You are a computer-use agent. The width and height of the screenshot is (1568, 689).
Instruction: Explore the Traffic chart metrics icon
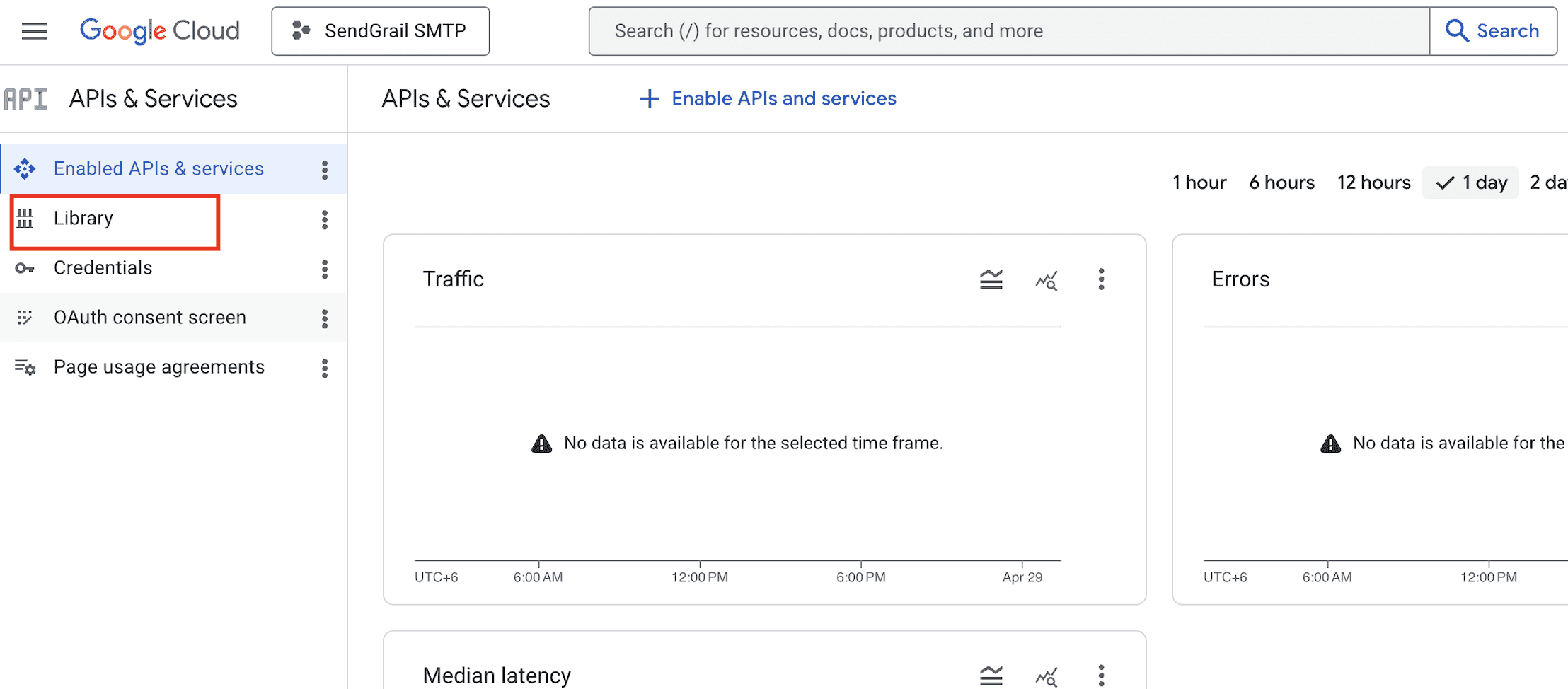coord(1047,280)
